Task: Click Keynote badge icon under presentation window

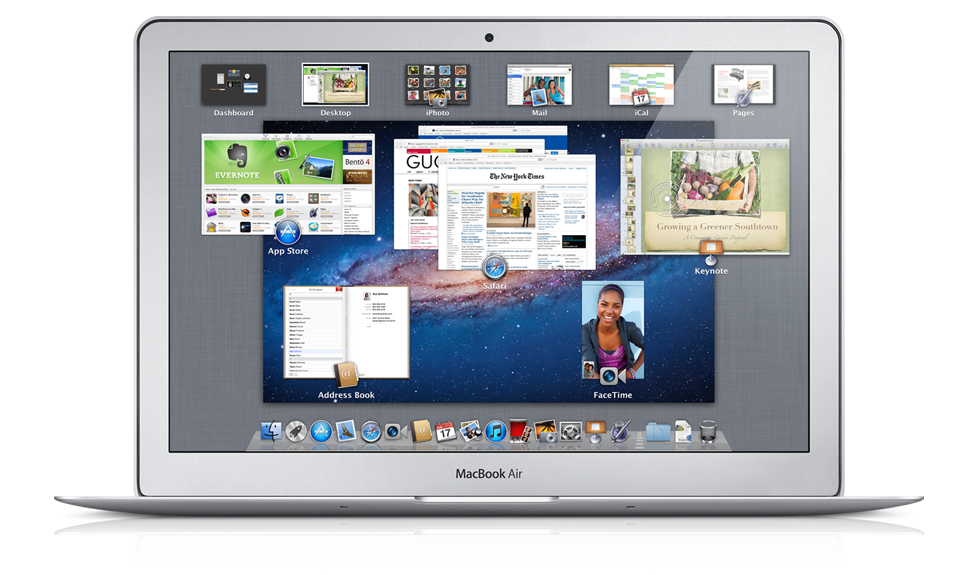Action: coord(711,253)
